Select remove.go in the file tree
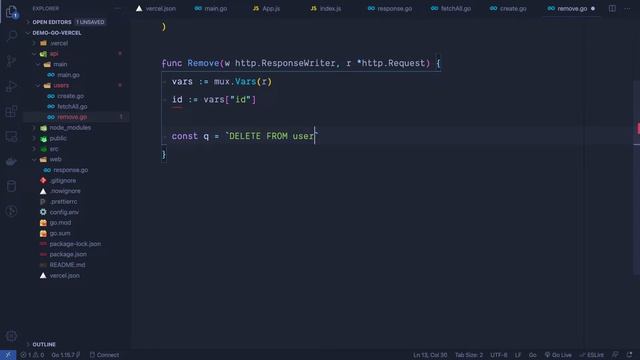This screenshot has width=640, height=360. pos(72,117)
